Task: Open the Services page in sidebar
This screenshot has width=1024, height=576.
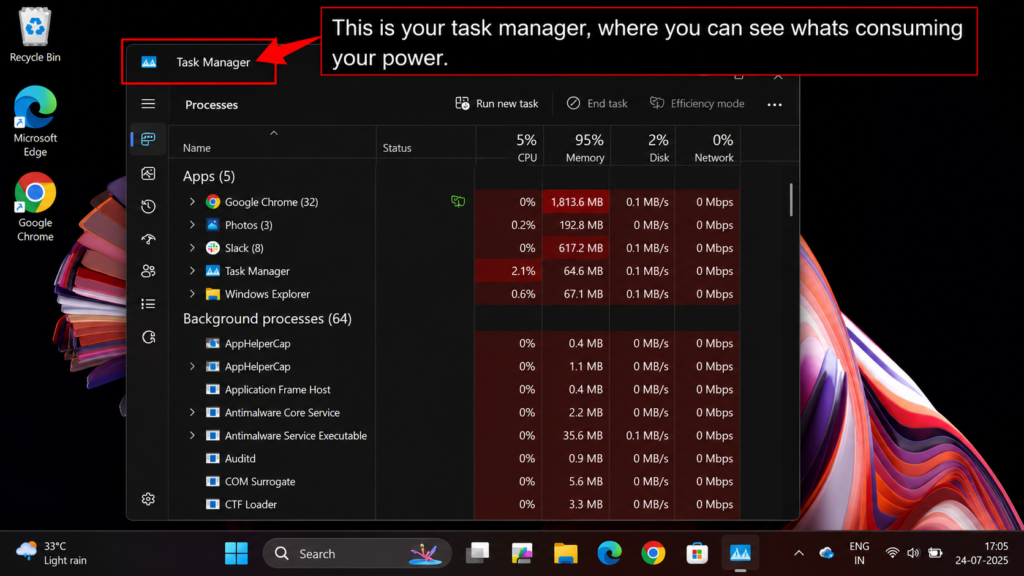Action: point(148,337)
